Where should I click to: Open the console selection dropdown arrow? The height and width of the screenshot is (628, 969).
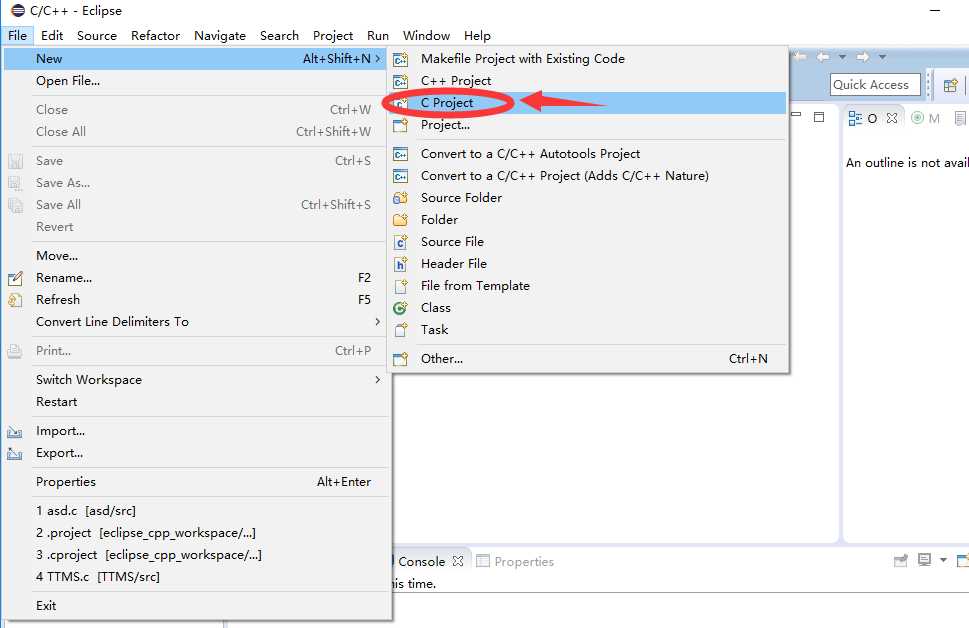tap(943, 560)
